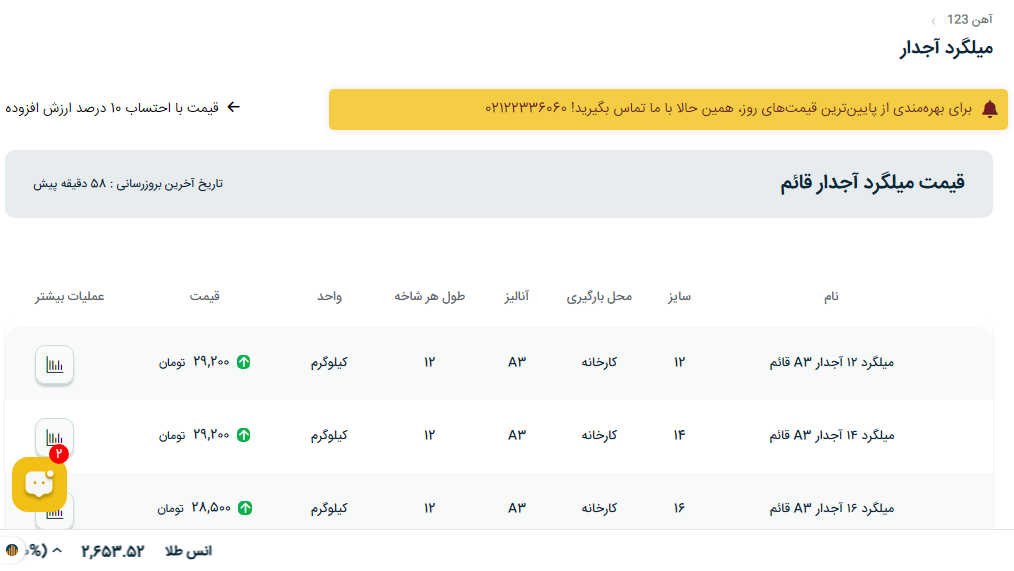Click the عملیات بیشتر column header
Screen dimensions: 1014x571
coord(70,297)
